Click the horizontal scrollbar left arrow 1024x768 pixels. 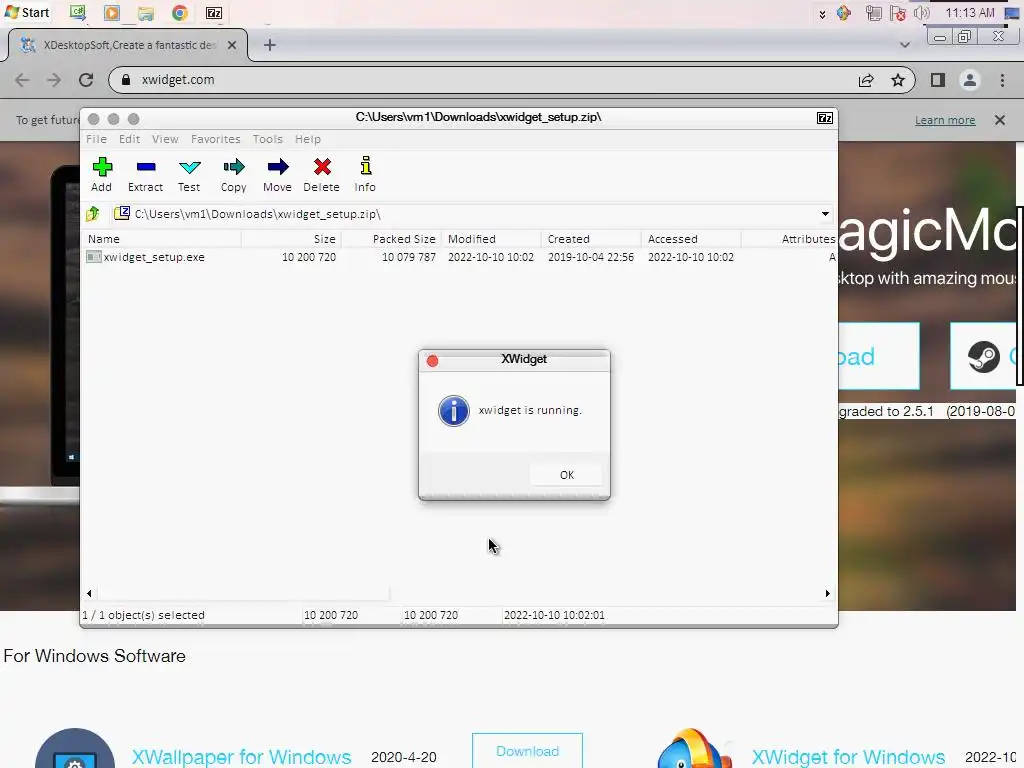89,594
